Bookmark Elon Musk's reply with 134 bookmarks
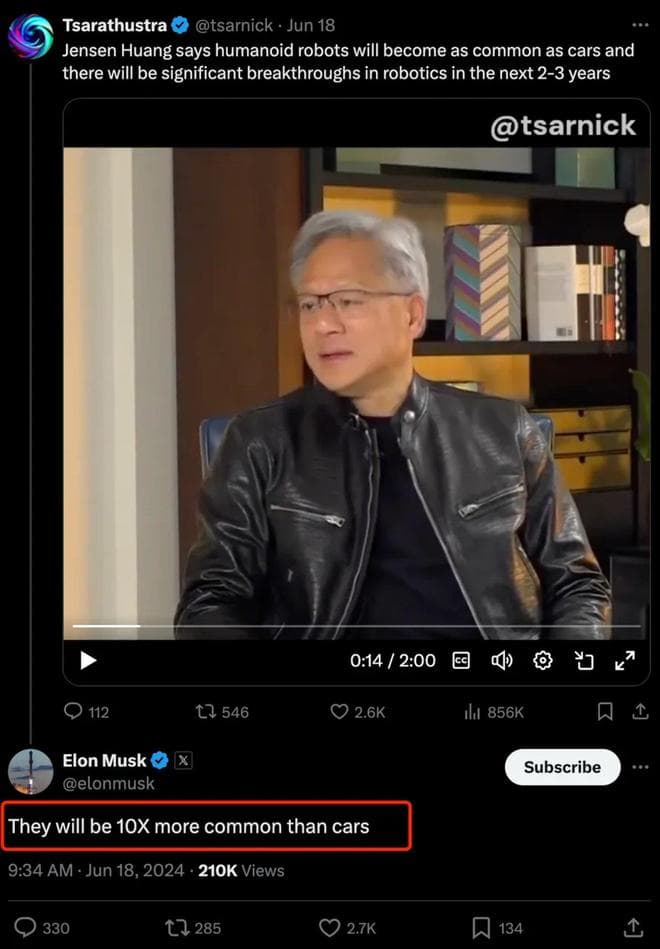660x949 pixels. point(497,928)
